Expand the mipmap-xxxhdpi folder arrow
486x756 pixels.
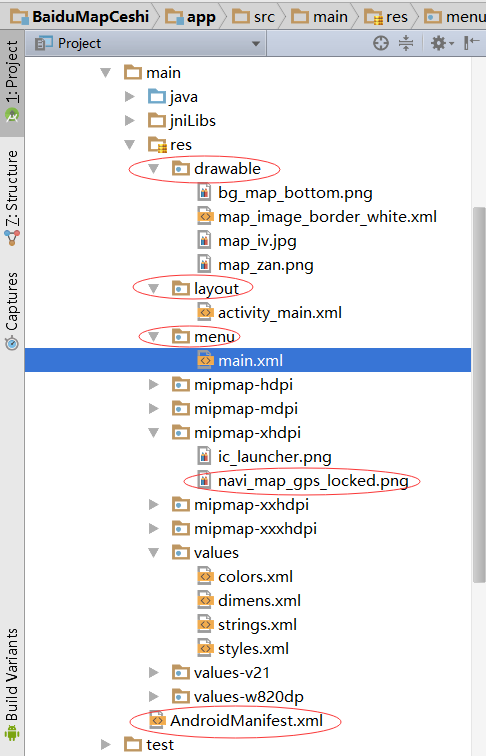click(153, 529)
